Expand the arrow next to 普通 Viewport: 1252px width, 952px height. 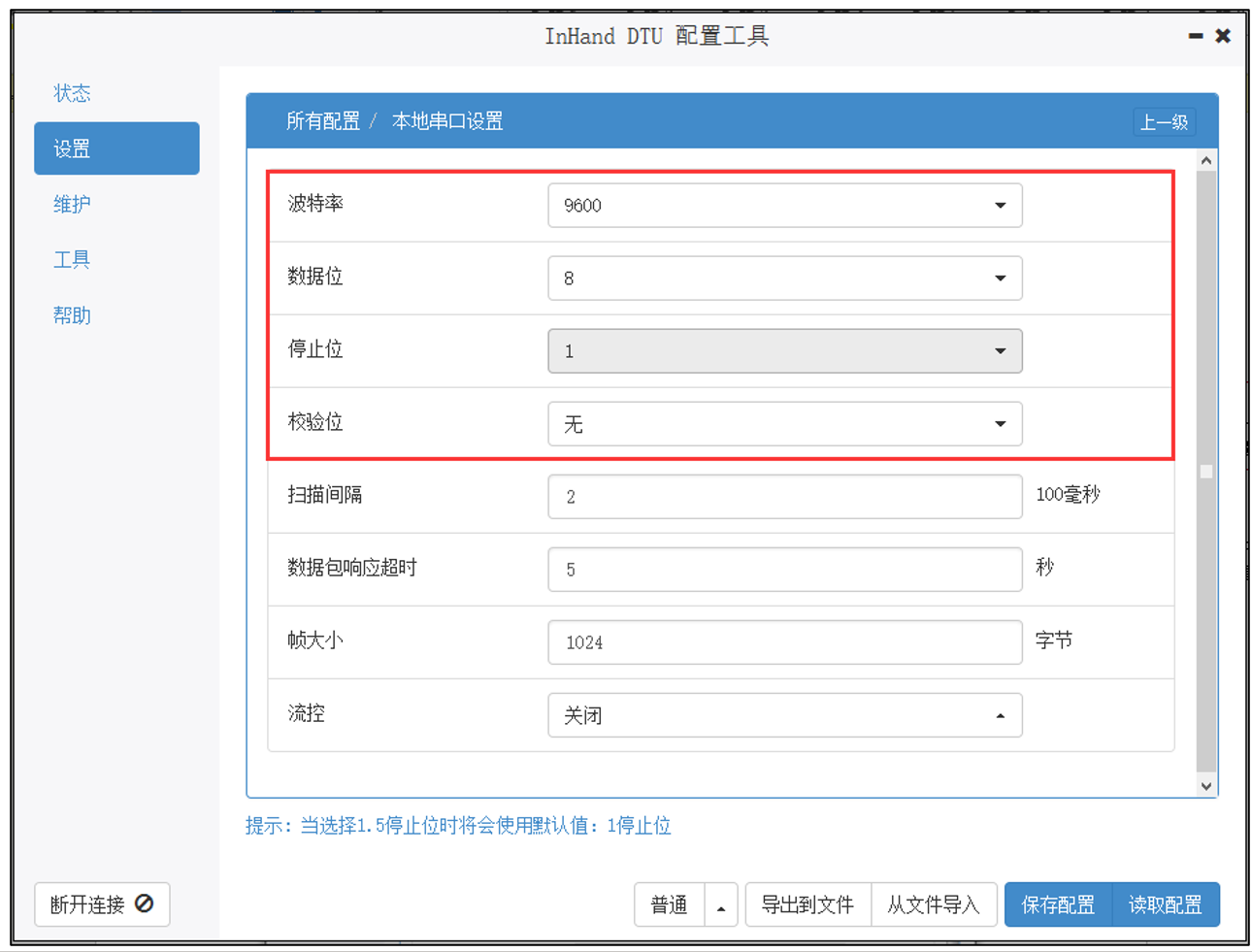point(721,904)
